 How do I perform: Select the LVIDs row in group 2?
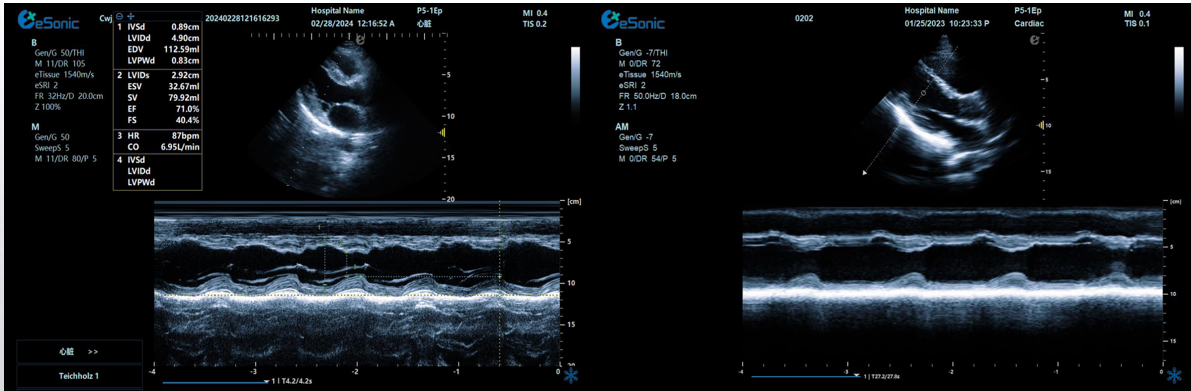[x=157, y=76]
